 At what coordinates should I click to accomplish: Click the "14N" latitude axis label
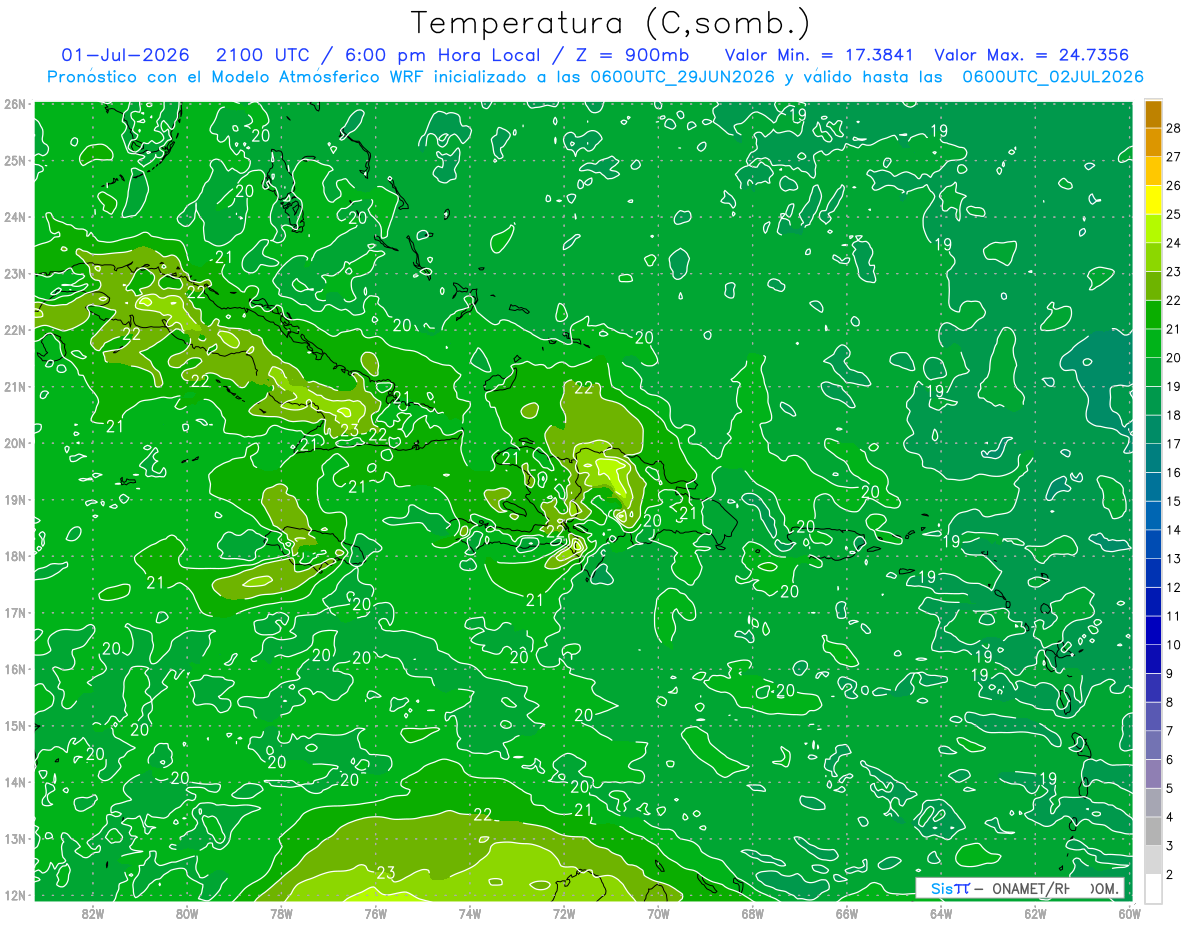point(14,782)
